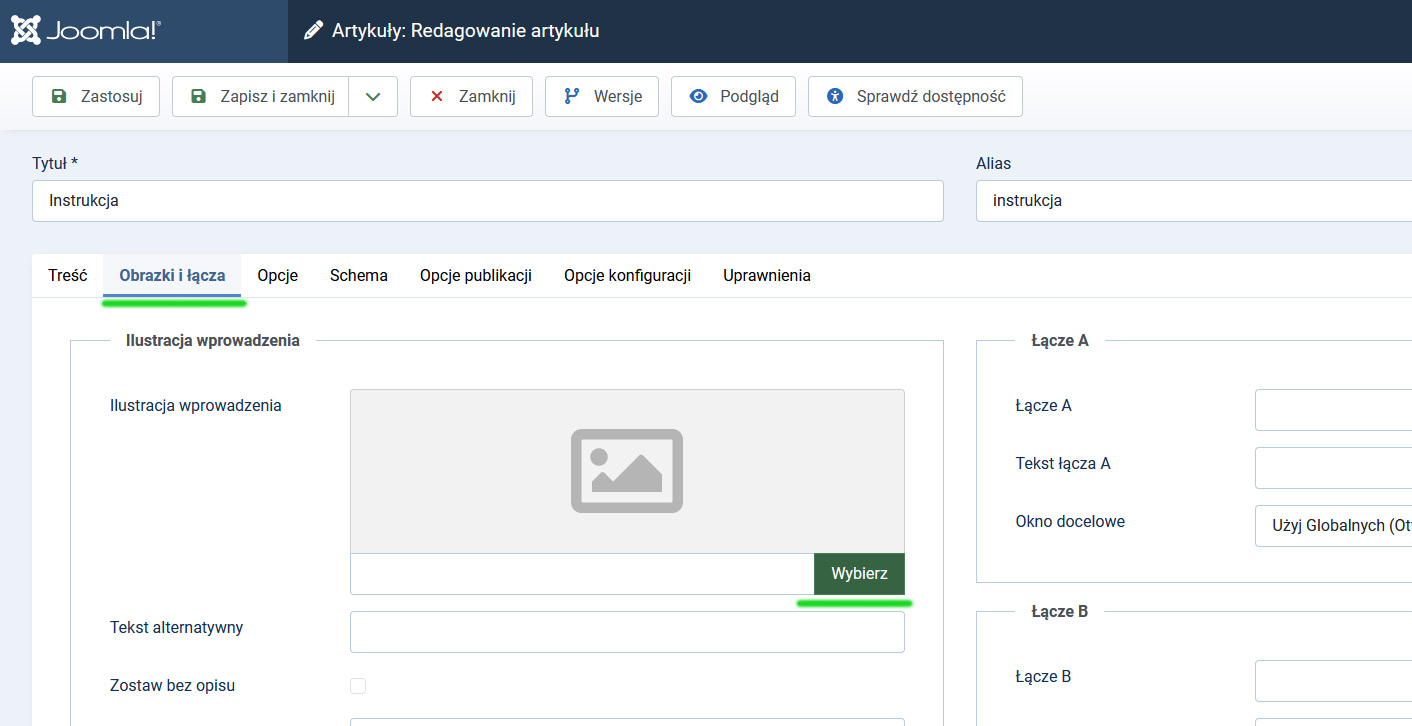Open the Opcje tab
Viewport: 1412px width, 726px height.
[x=278, y=275]
